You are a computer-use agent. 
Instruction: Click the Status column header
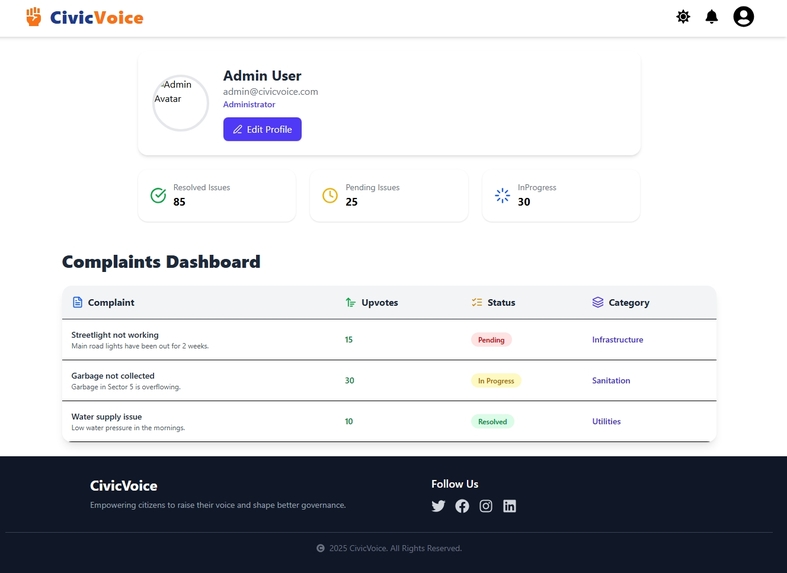click(x=501, y=303)
